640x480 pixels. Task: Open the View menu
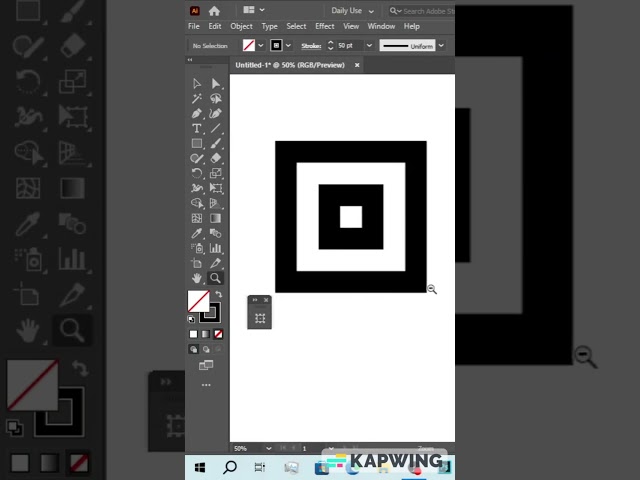pos(351,26)
